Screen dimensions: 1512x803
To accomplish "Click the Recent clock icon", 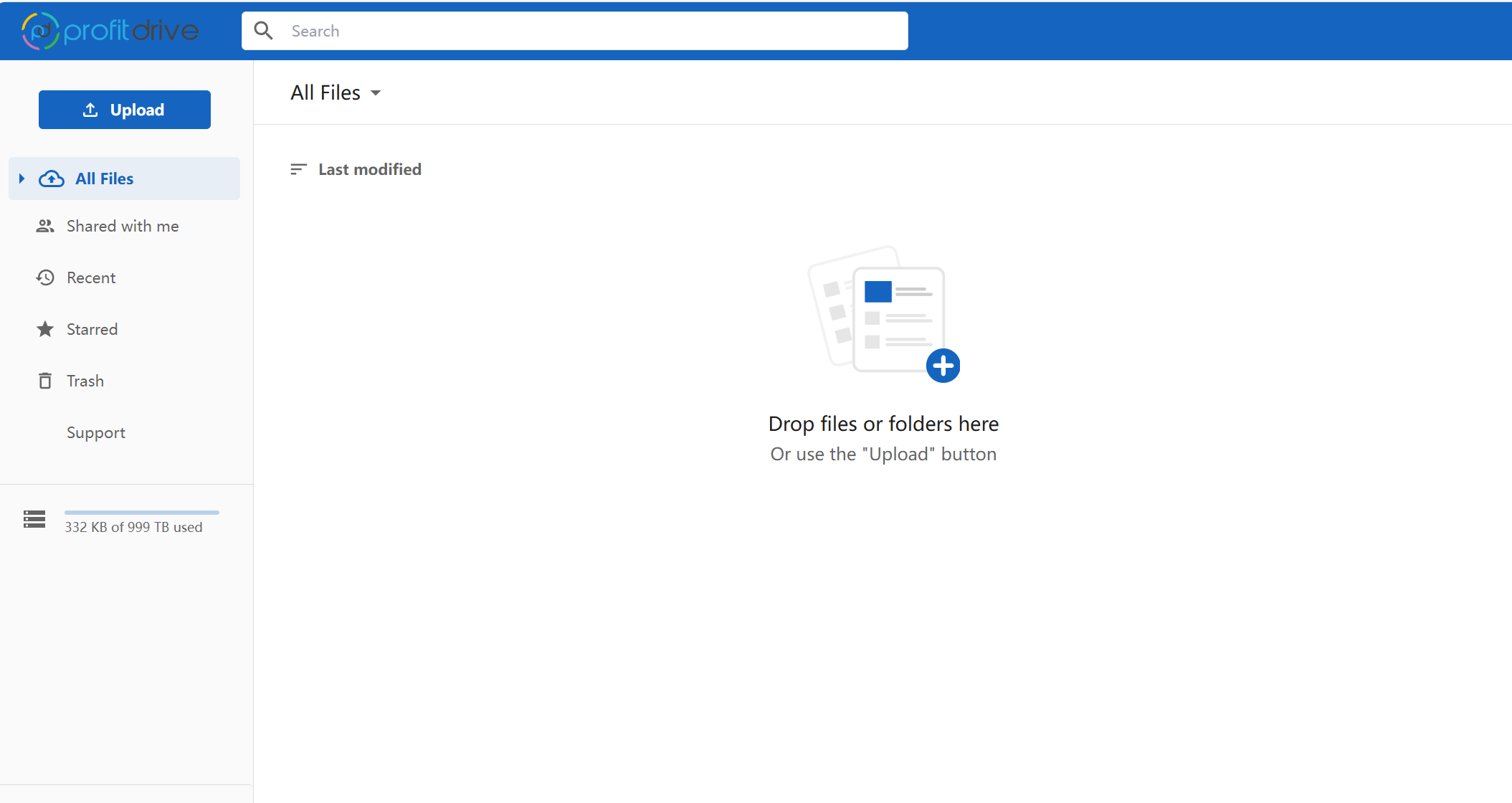I will coord(45,277).
